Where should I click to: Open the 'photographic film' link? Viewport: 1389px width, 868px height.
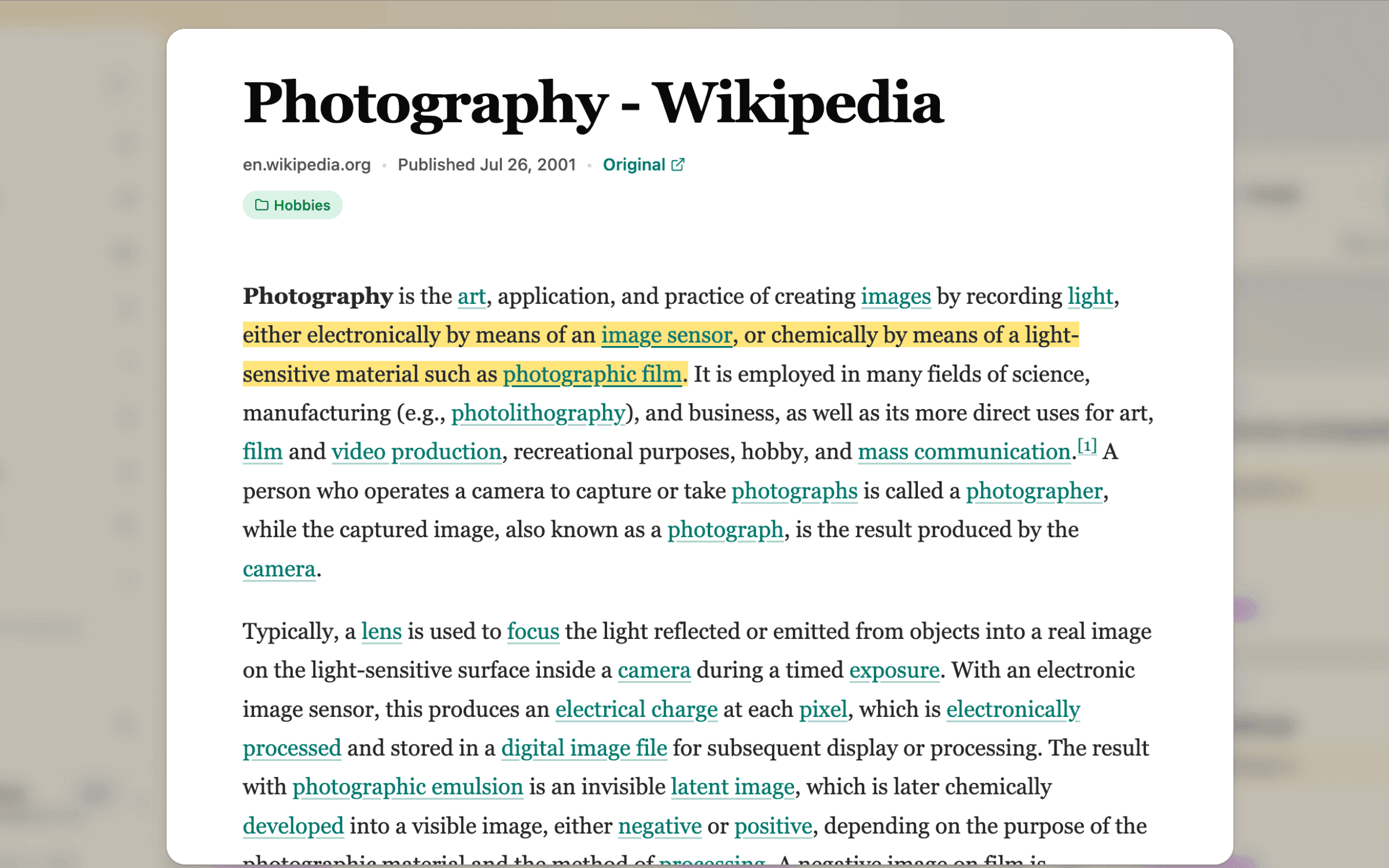(592, 374)
